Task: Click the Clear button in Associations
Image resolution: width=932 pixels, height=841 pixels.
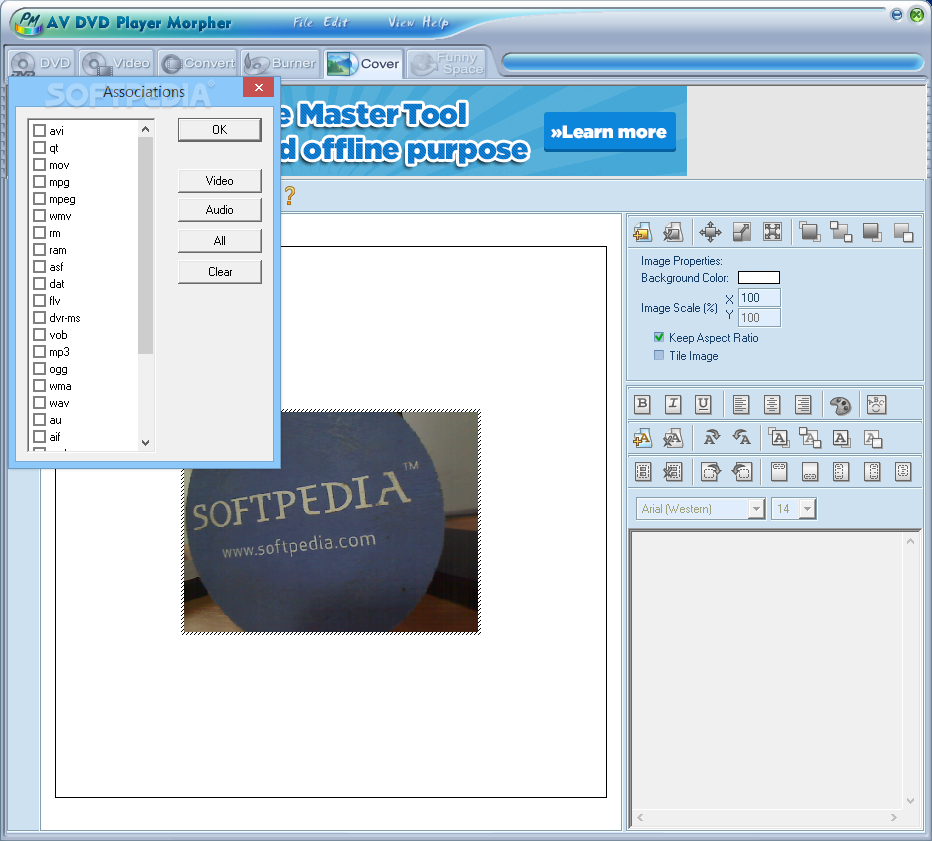Action: (x=219, y=272)
